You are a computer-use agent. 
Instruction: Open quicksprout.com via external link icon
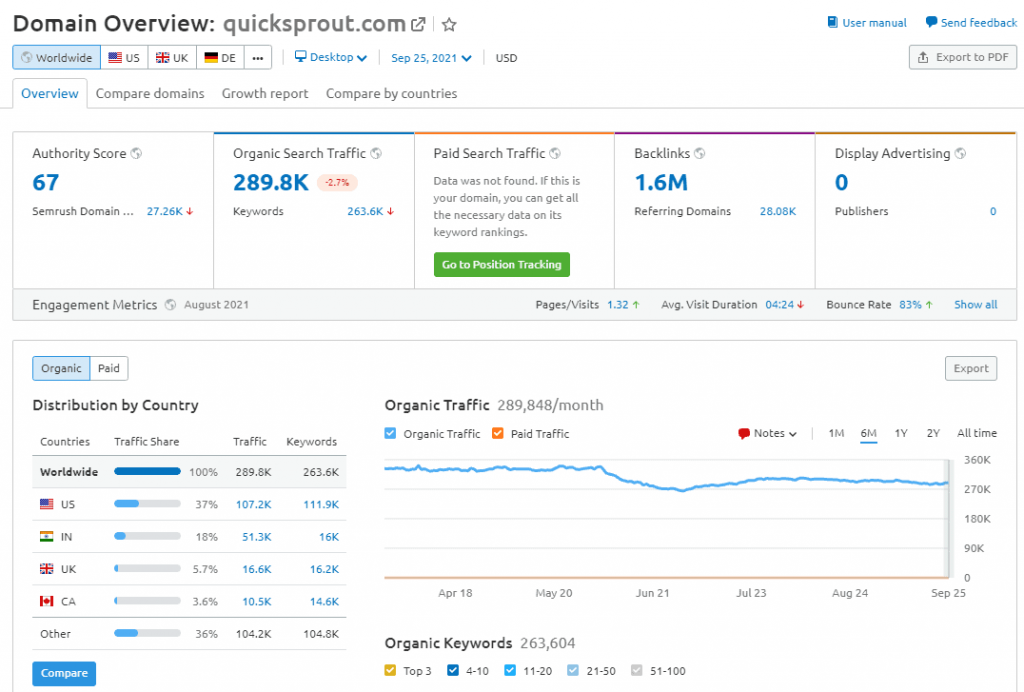point(418,25)
